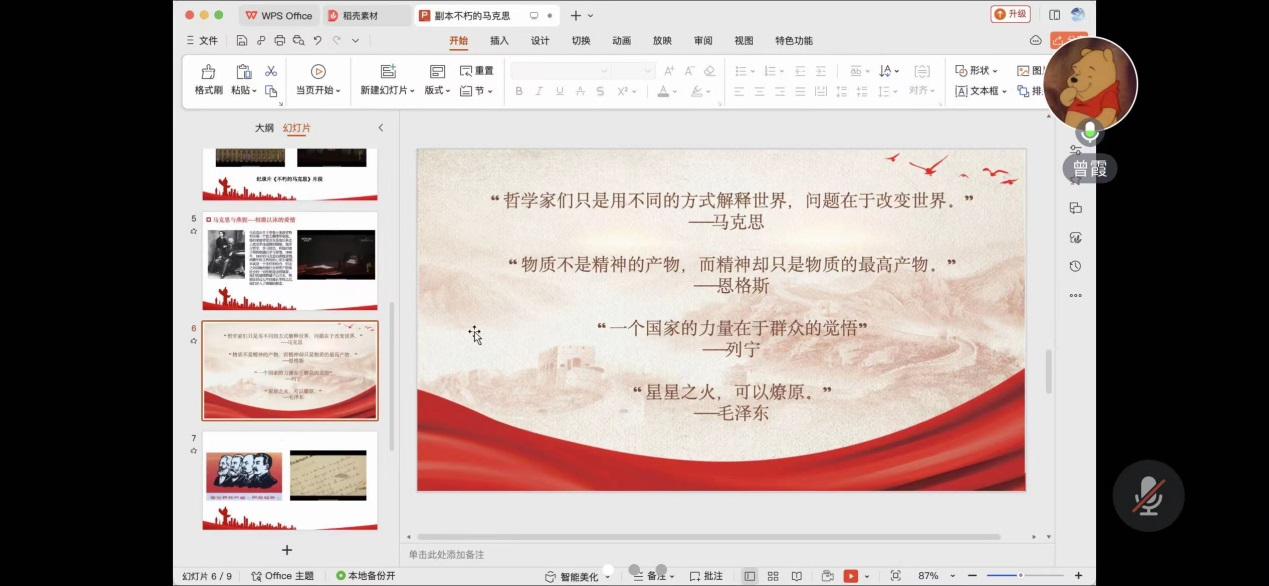Click the orange Upgrade (升级) button
This screenshot has width=1269, height=586.
click(x=1010, y=15)
